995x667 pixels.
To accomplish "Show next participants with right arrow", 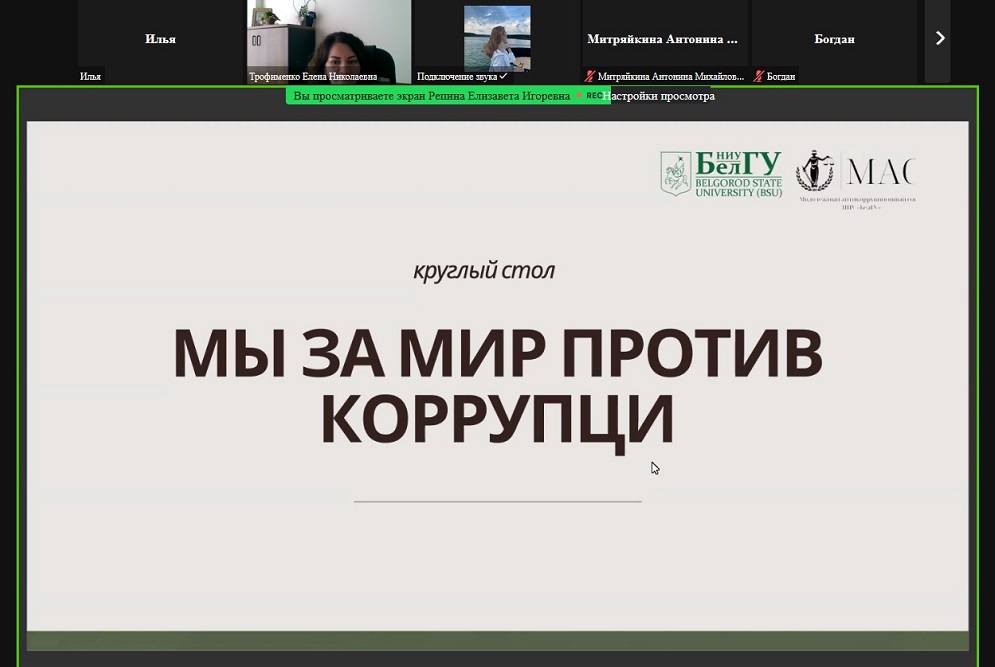I will tap(938, 39).
